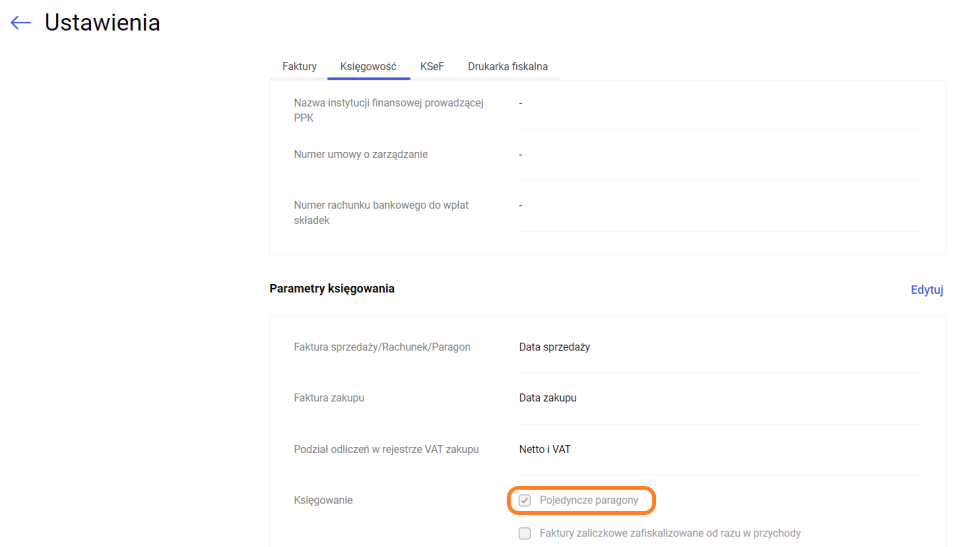This screenshot has height=547, width=961.
Task: Click the Faktura sprzedaży/Rachunek/Paragon label
Action: [x=382, y=347]
